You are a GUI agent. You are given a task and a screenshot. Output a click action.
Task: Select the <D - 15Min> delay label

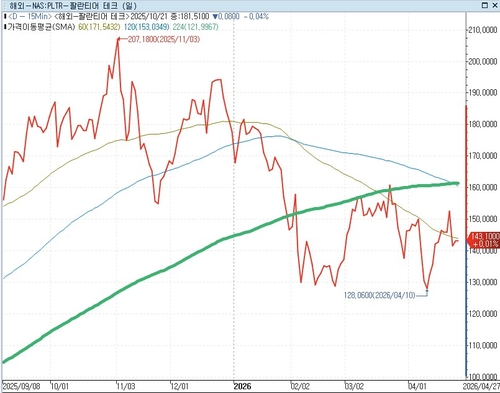tap(30, 17)
